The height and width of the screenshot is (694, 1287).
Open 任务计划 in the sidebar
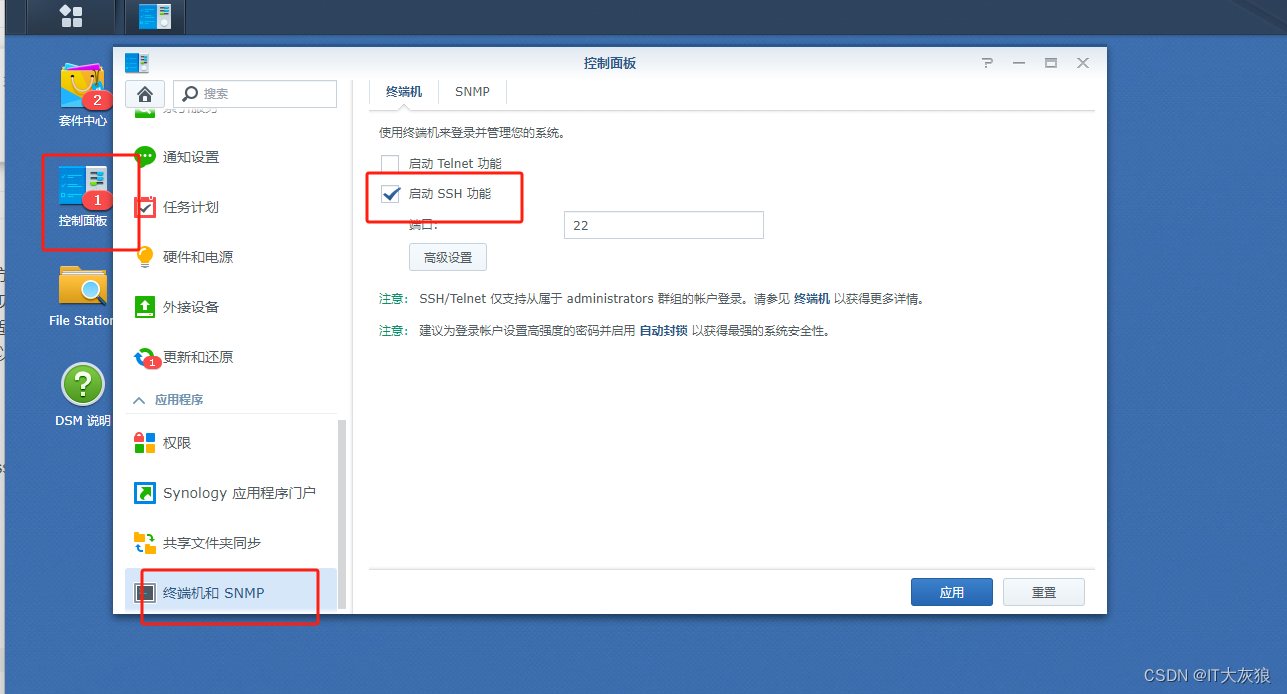click(231, 207)
